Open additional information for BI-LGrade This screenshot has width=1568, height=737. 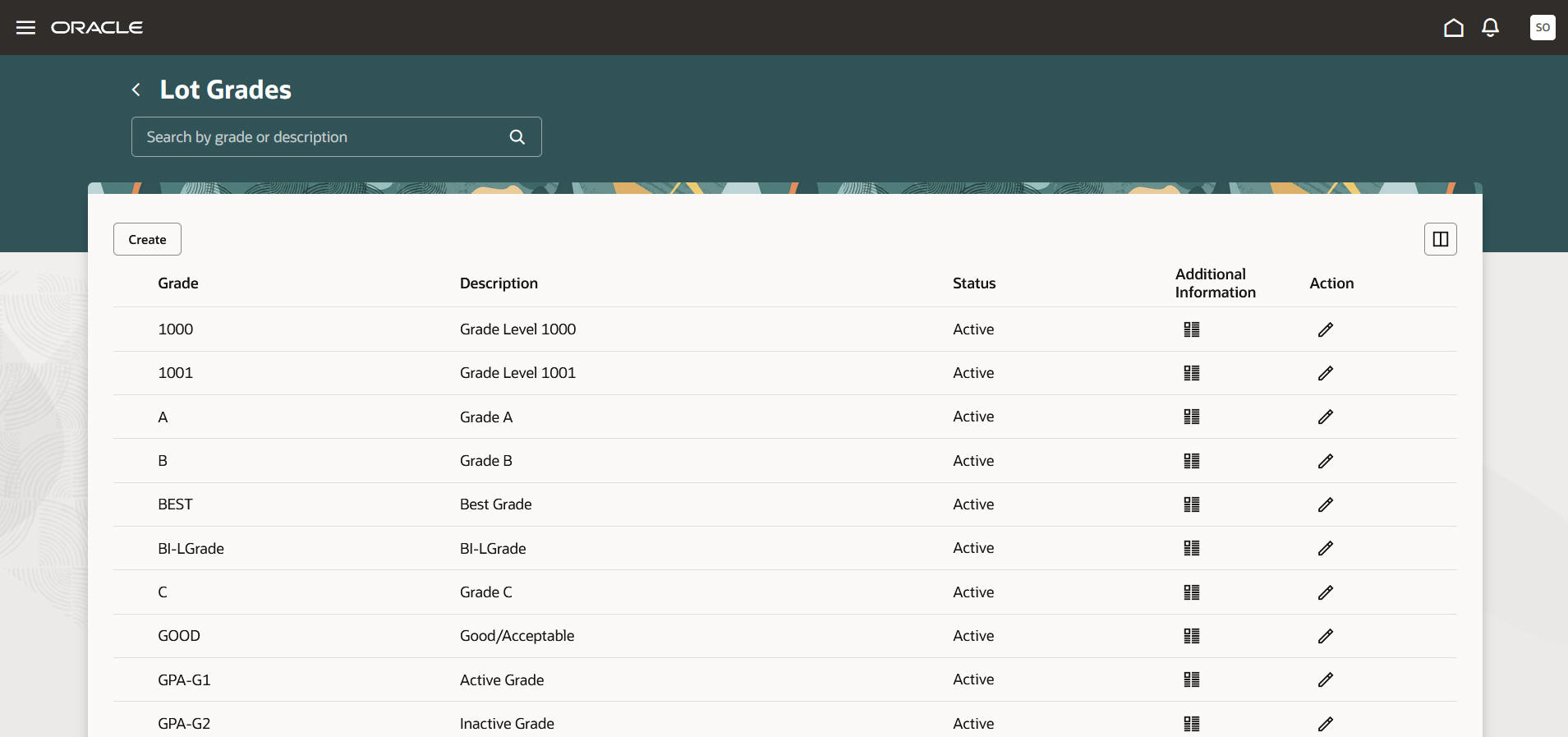click(x=1192, y=548)
